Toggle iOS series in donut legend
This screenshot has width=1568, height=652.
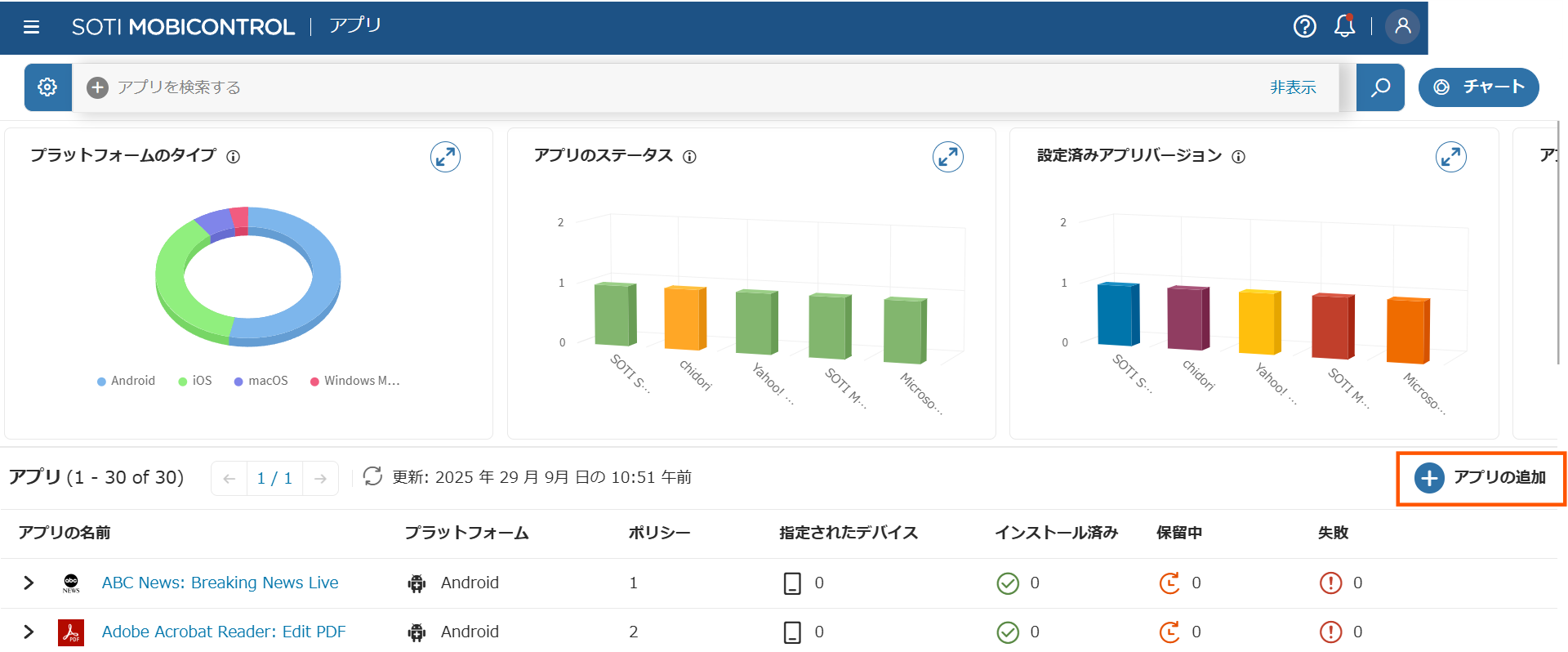[x=195, y=381]
